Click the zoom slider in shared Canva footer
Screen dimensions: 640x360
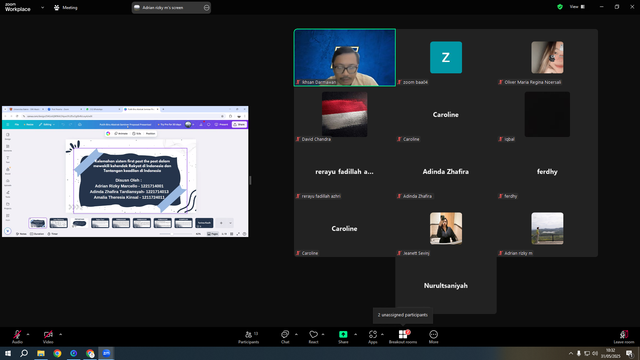pyautogui.click(x=176, y=234)
